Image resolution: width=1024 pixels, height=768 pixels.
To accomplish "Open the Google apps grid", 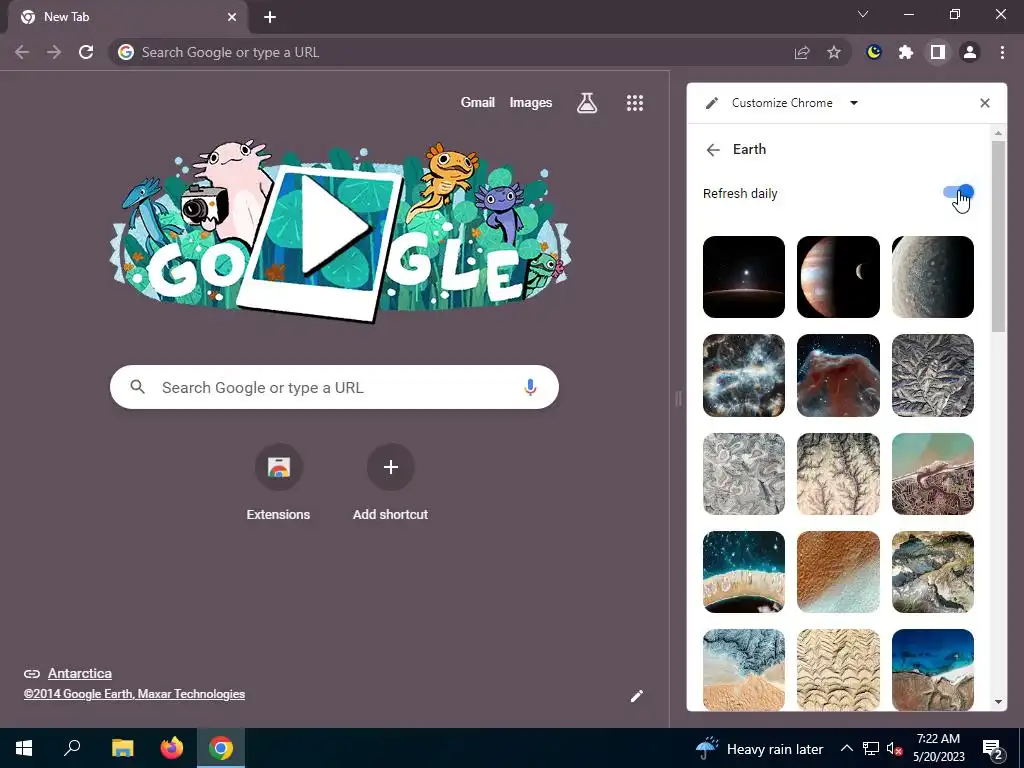I will coord(635,103).
